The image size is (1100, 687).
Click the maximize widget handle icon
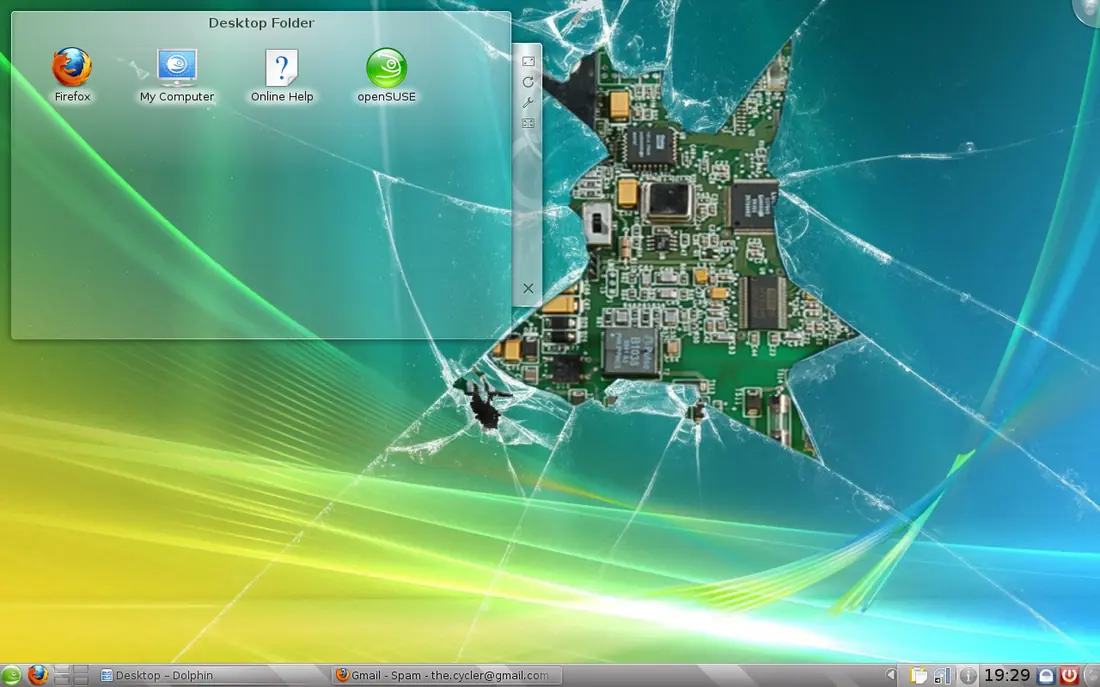(x=528, y=123)
